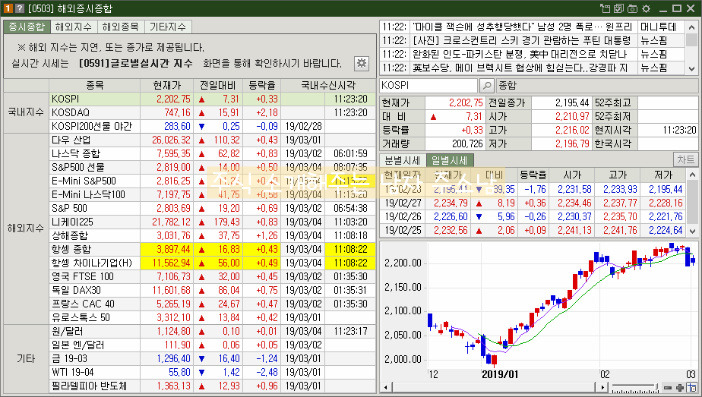The image size is (702, 397).
Task: Open the sun-shaped settings icon in title bar
Action: [646, 9]
